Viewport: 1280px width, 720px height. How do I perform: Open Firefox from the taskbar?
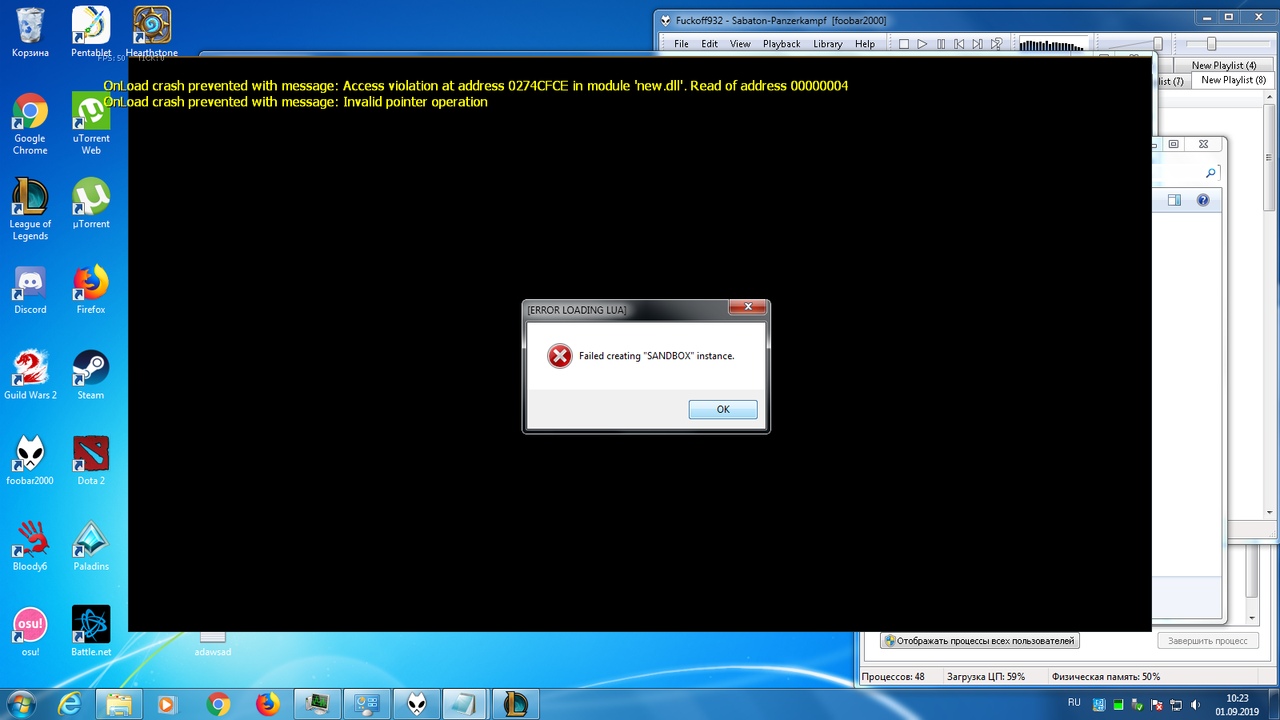(x=267, y=704)
